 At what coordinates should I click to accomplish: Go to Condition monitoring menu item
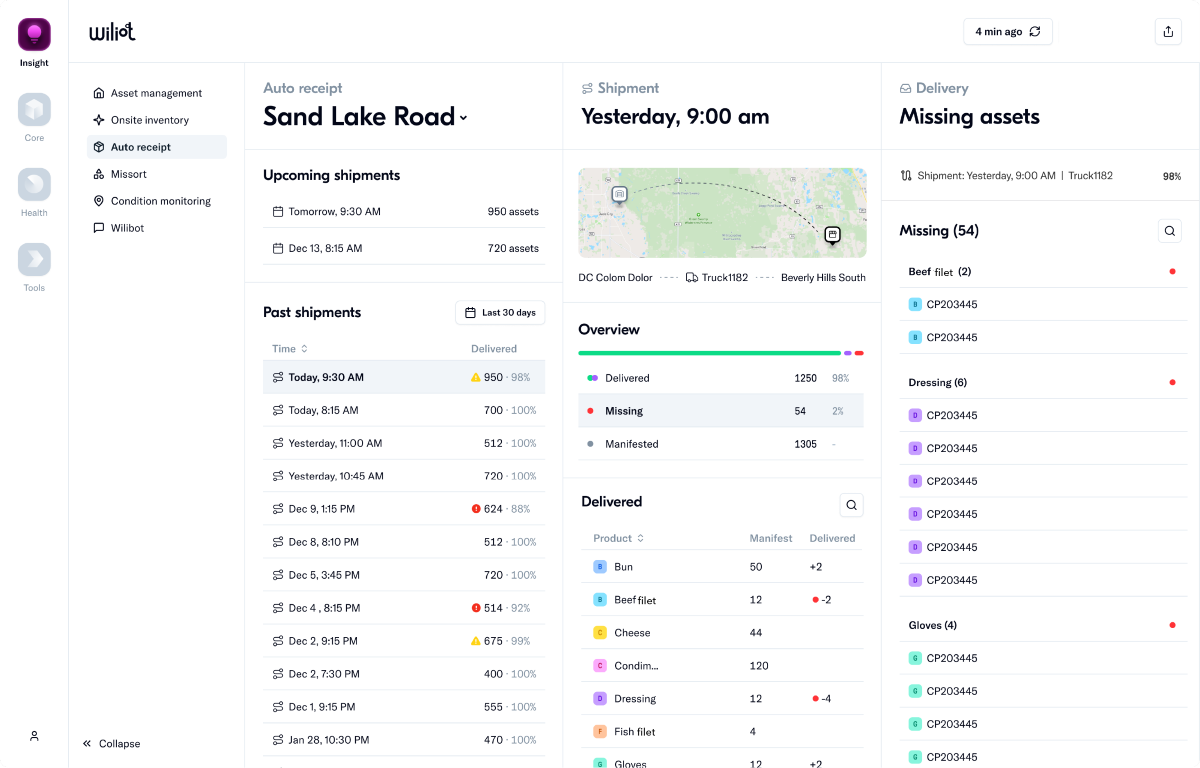(x=160, y=201)
